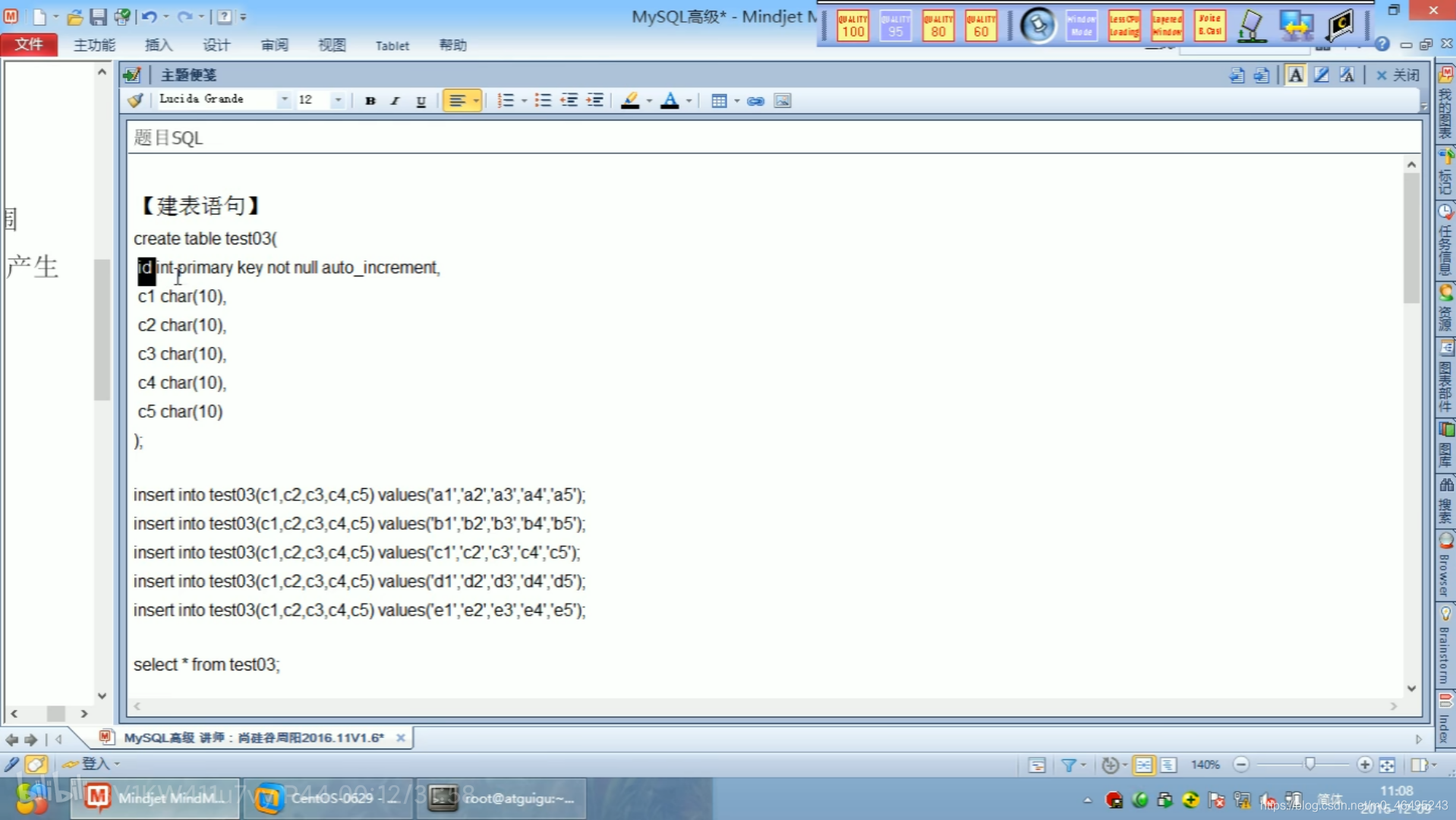Viewport: 1456px width, 820px height.
Task: Click the next topic notes icon
Action: (x=1262, y=74)
